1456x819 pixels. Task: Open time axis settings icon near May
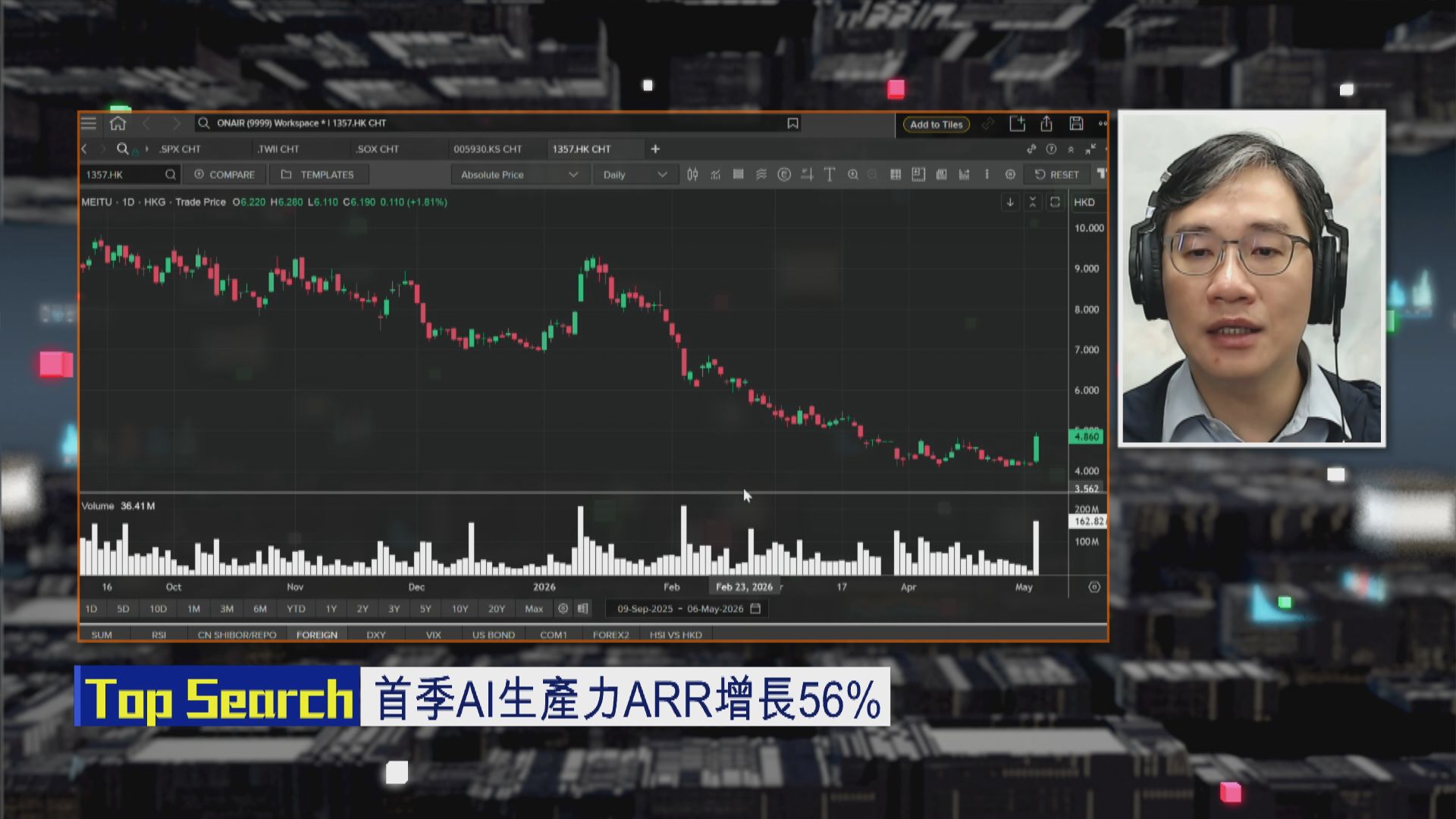1094,587
